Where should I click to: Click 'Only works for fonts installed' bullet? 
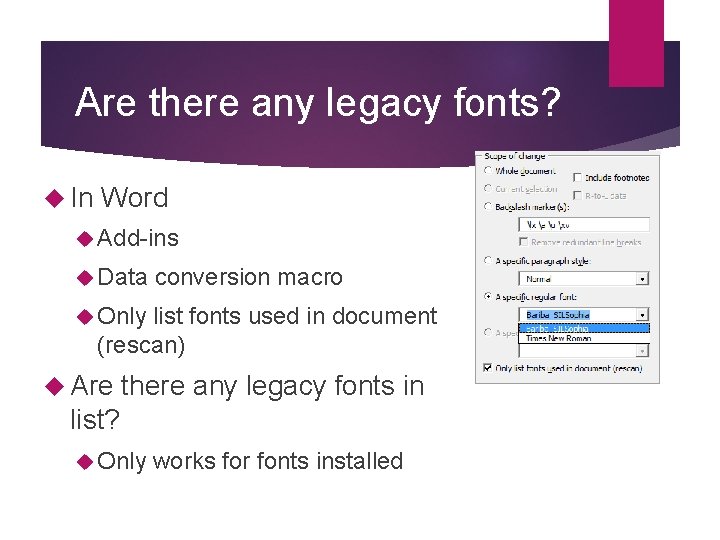click(250, 461)
